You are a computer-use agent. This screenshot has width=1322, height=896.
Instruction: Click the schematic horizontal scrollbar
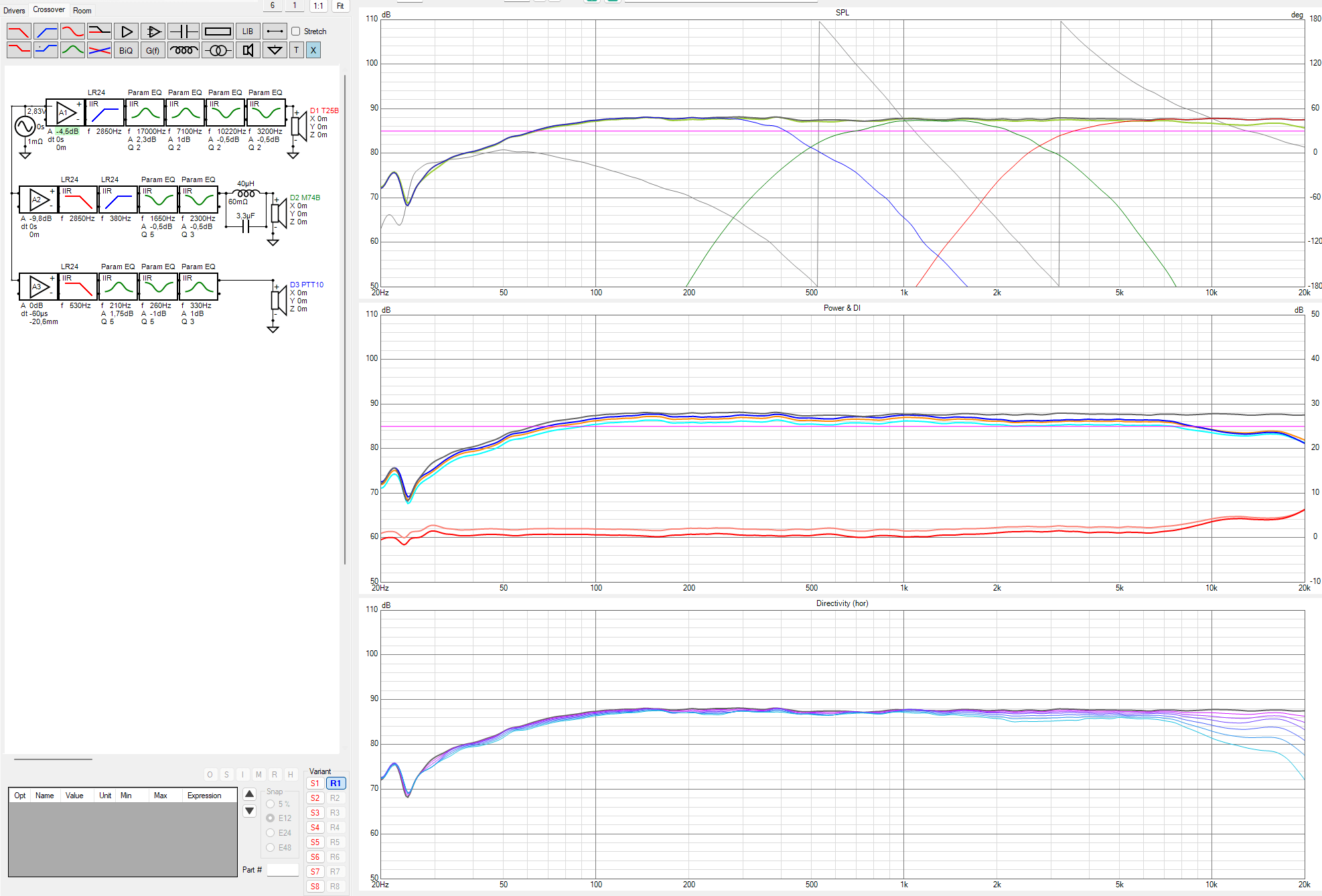(53, 759)
